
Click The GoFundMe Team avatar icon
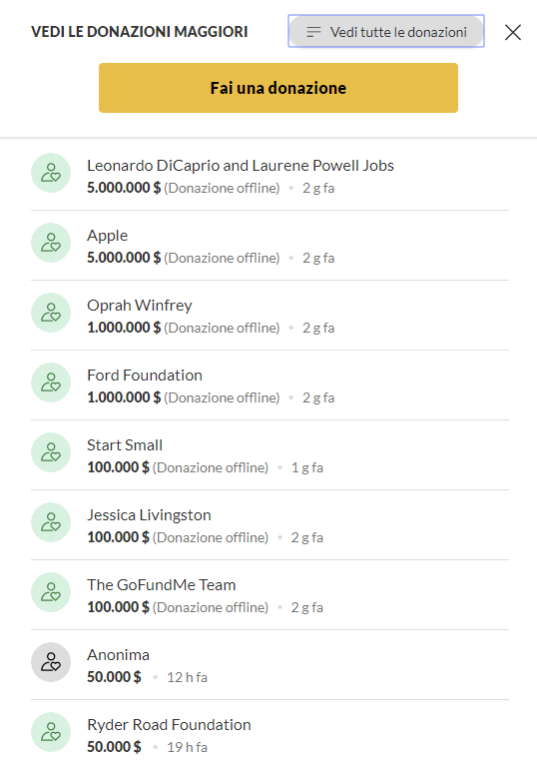pos(51,592)
